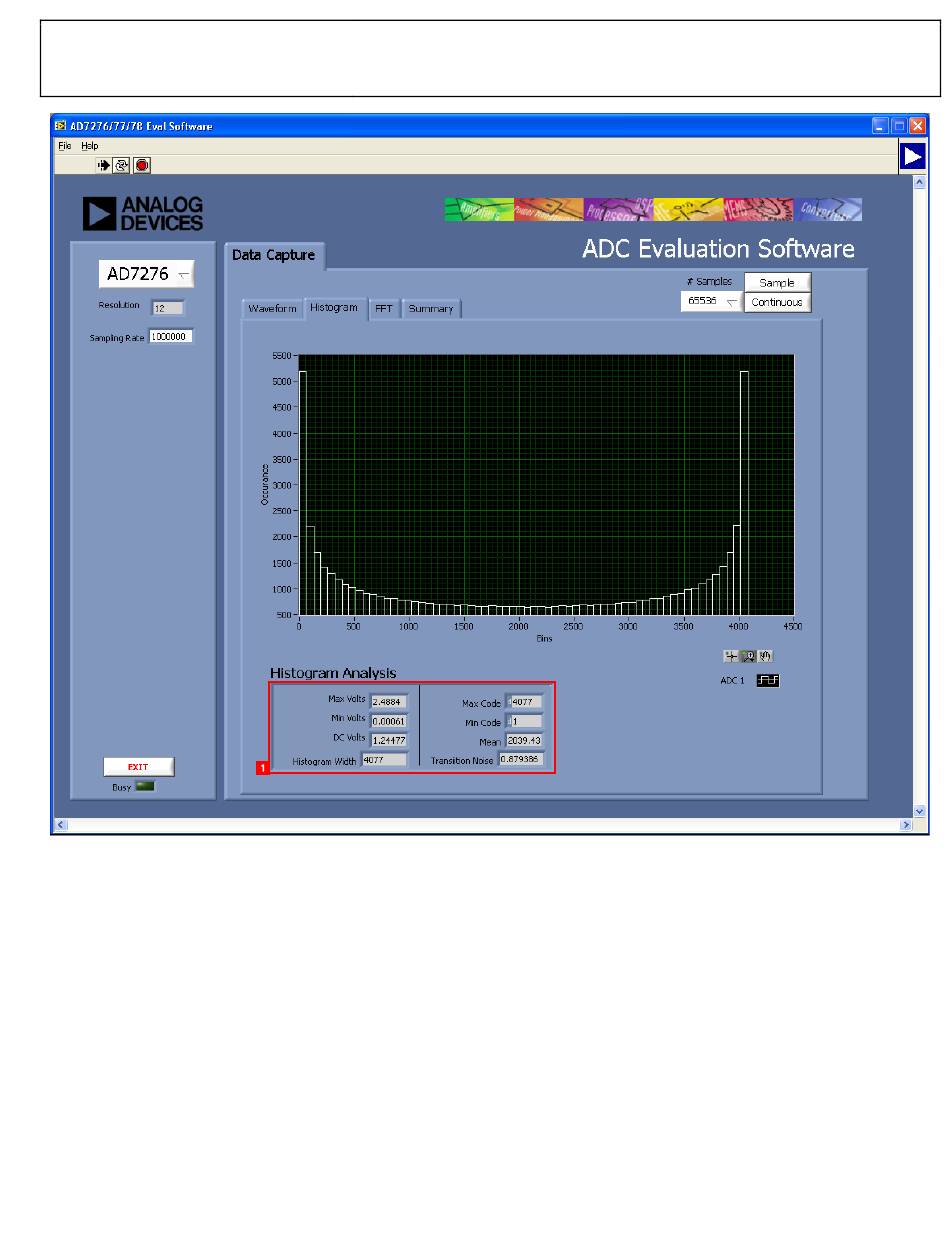Viewport: 950px width, 1254px height.
Task: Click the 5500 y-axis scale value
Action: click(x=283, y=356)
